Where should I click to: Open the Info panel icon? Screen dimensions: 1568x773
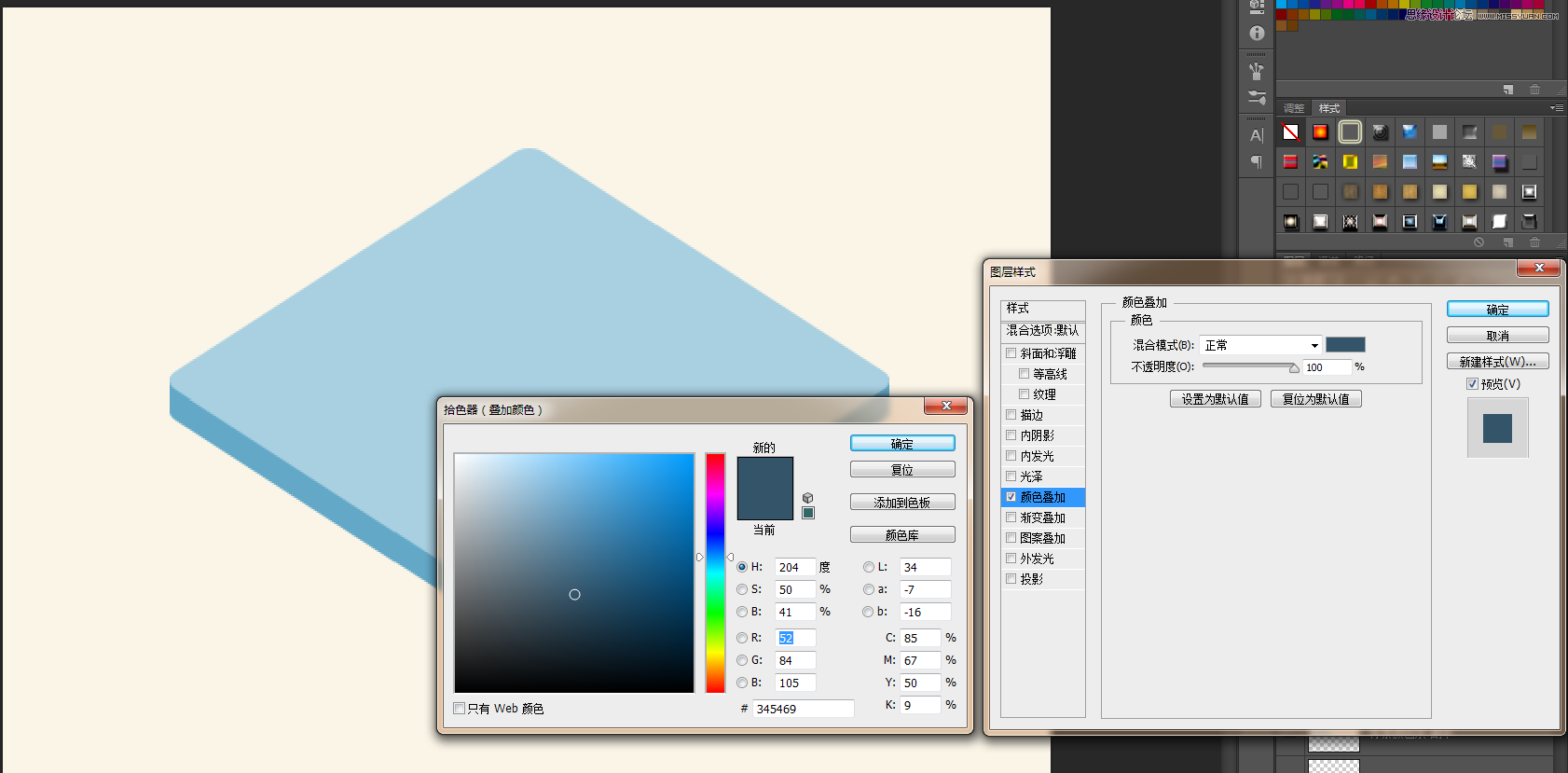(1257, 34)
